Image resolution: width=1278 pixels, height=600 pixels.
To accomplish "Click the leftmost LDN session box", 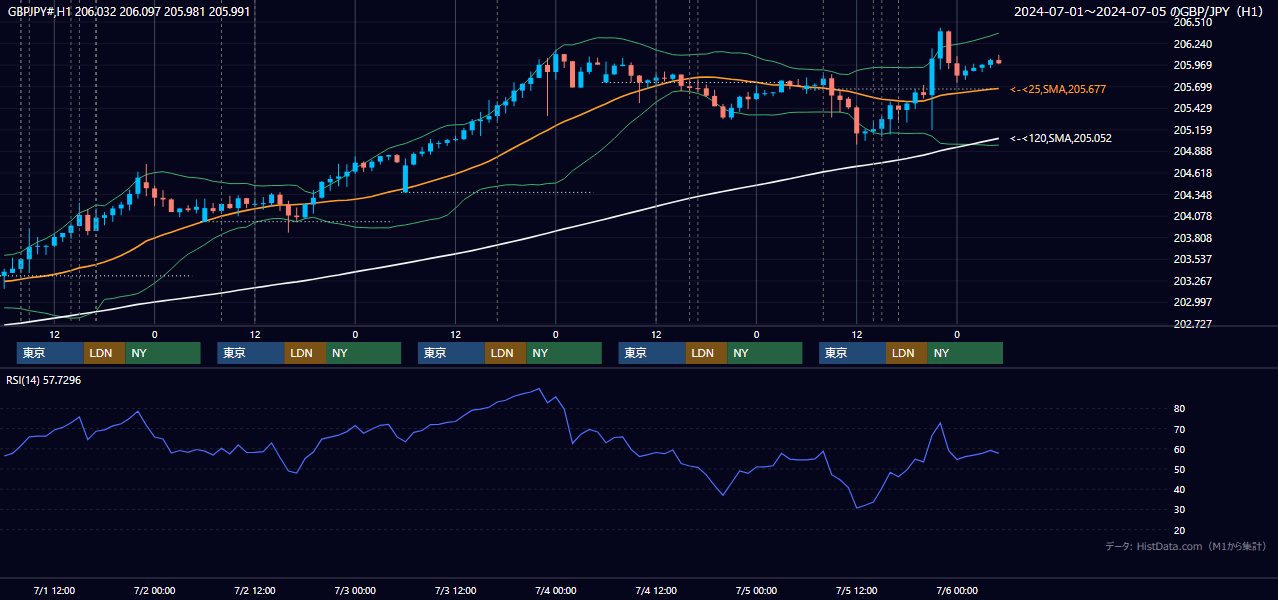I will 104,353.
